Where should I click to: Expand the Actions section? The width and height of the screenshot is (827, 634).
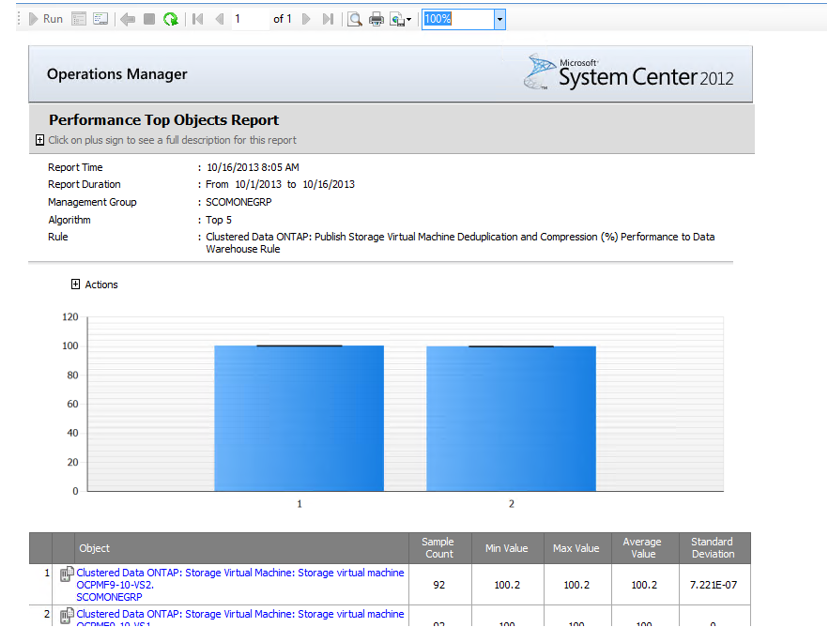tap(76, 284)
